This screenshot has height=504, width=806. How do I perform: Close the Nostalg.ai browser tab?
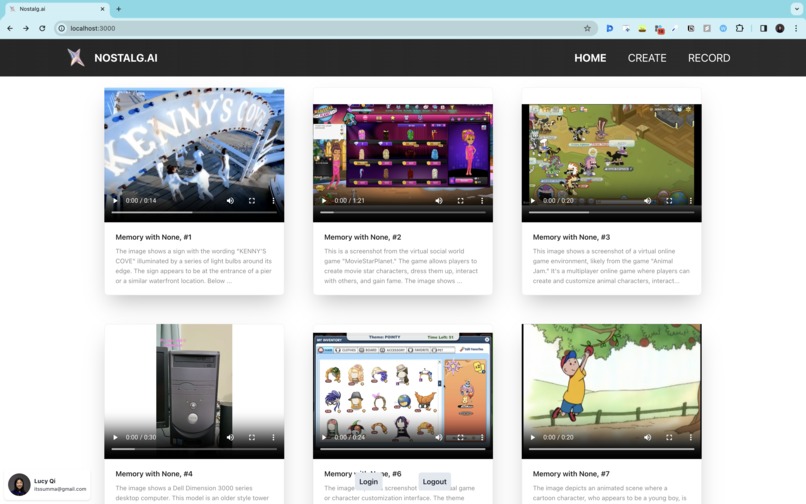coord(102,9)
